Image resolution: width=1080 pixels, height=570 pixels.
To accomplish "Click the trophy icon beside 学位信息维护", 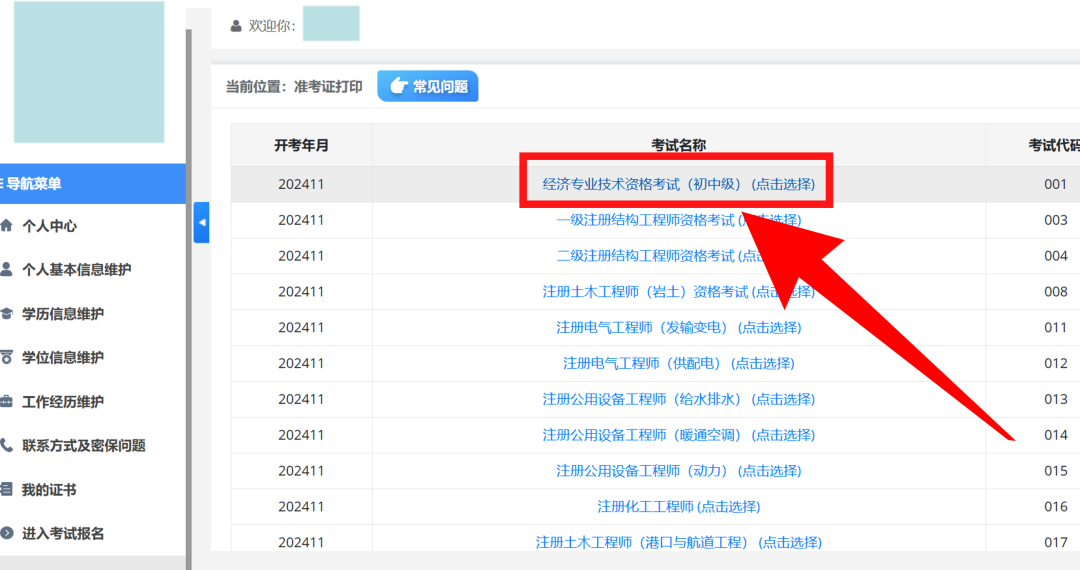I will coord(7,358).
